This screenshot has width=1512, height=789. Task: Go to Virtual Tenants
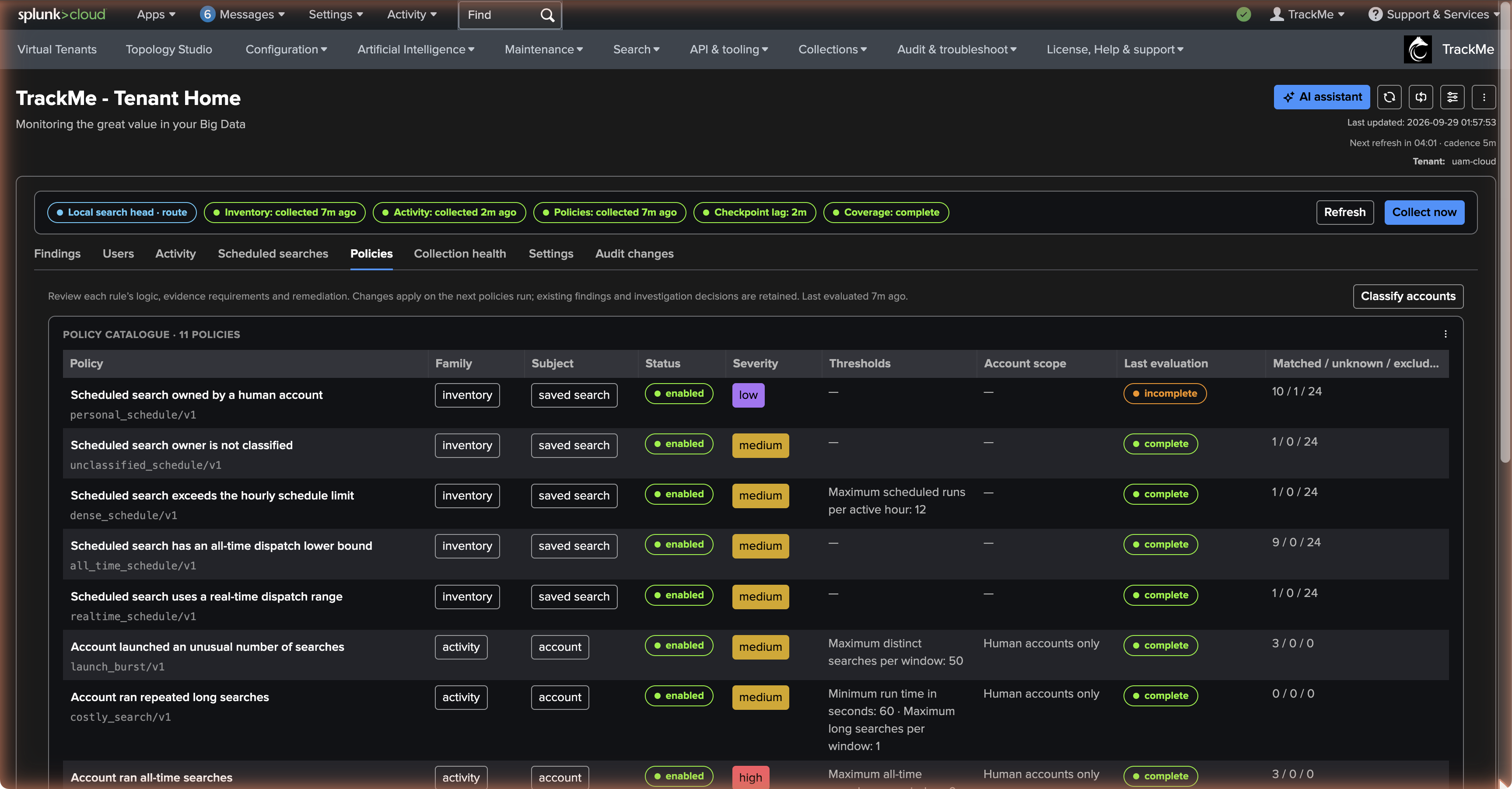coord(57,50)
